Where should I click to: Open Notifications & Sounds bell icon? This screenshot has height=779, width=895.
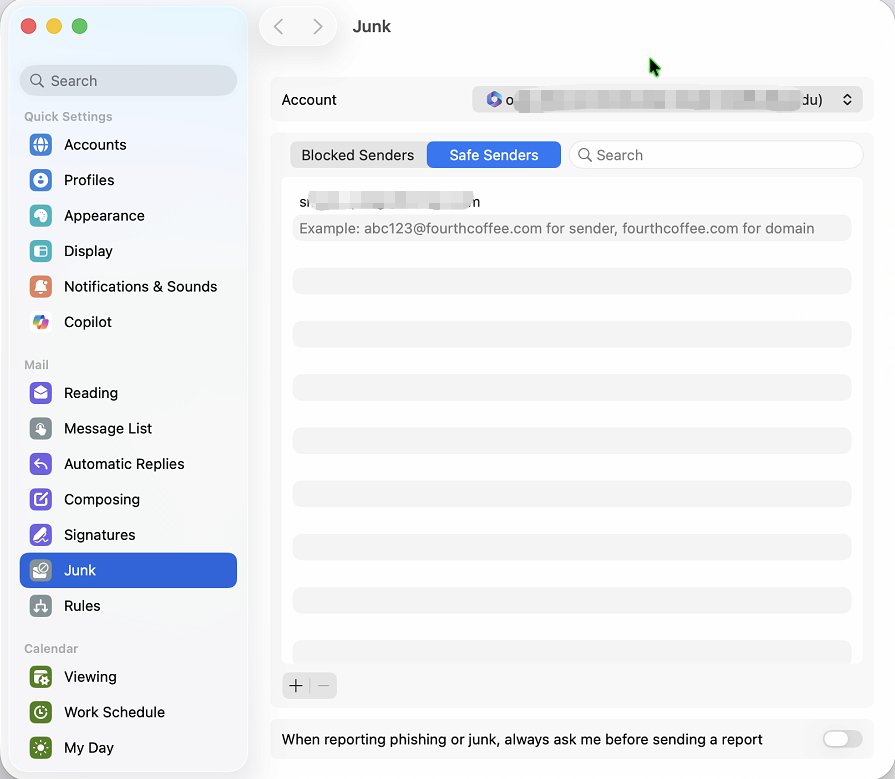pyautogui.click(x=41, y=287)
